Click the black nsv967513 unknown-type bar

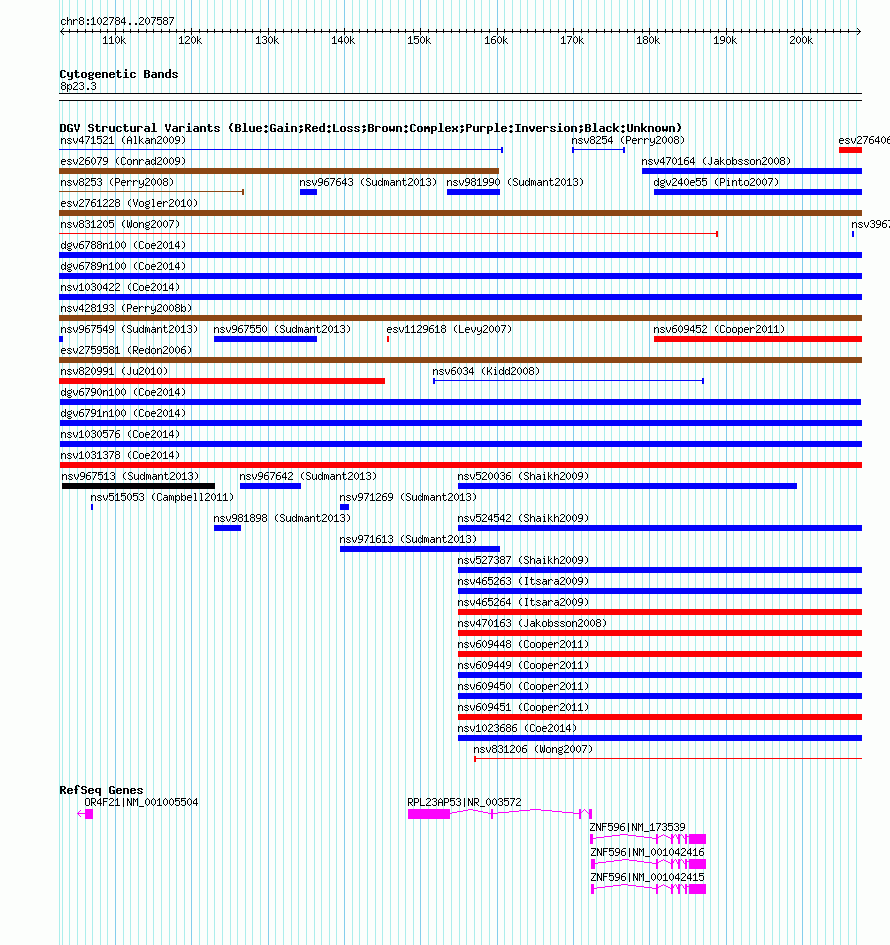click(x=138, y=486)
